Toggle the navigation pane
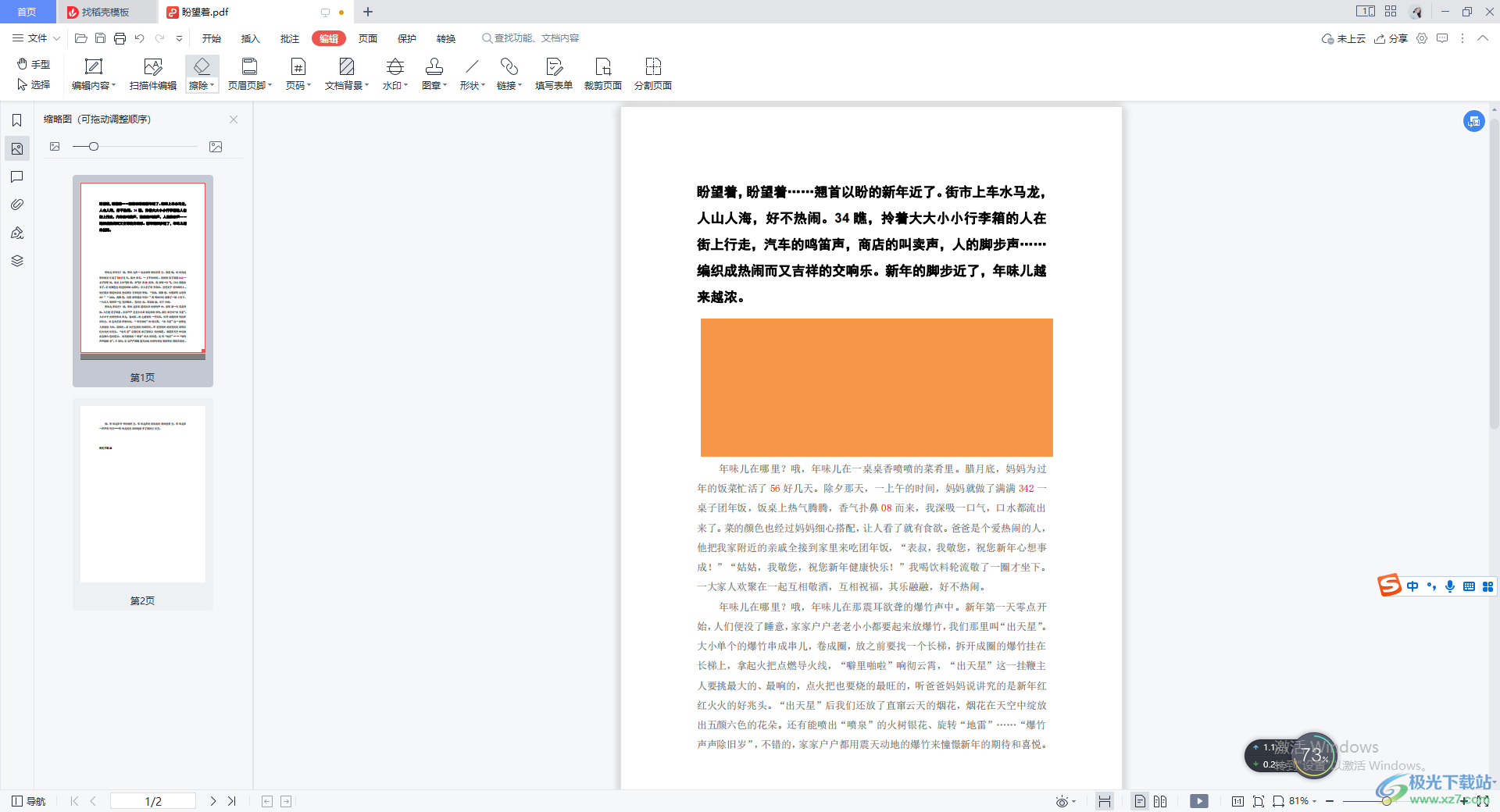Screen dimensions: 1500x812 28,801
